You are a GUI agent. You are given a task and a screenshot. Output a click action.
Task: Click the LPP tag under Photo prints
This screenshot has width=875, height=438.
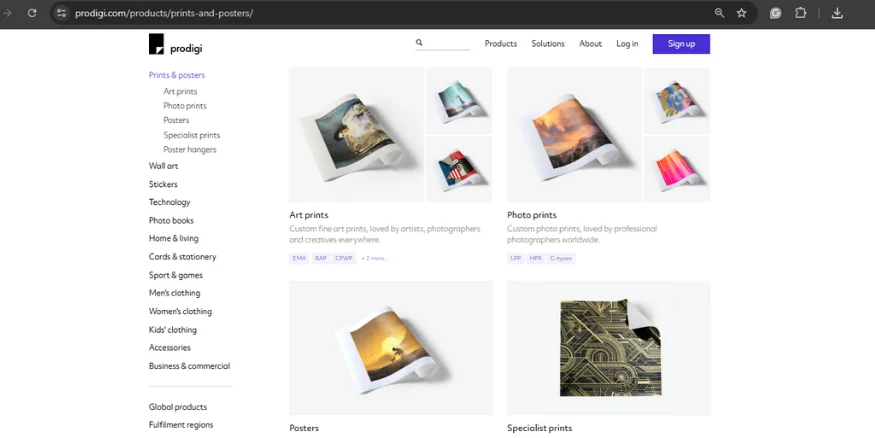pyautogui.click(x=516, y=258)
